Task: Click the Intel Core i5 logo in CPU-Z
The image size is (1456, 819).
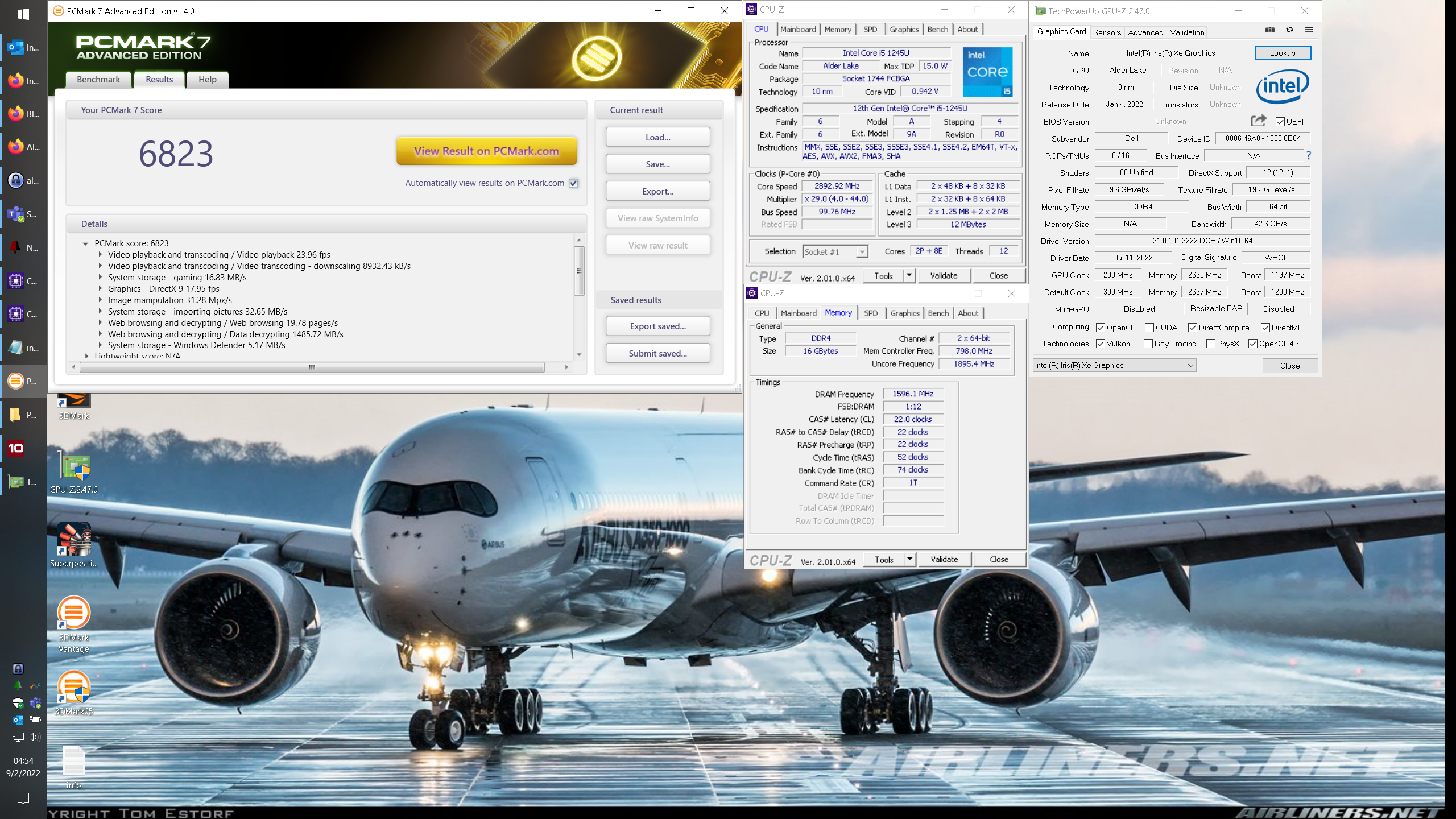Action: (x=987, y=72)
